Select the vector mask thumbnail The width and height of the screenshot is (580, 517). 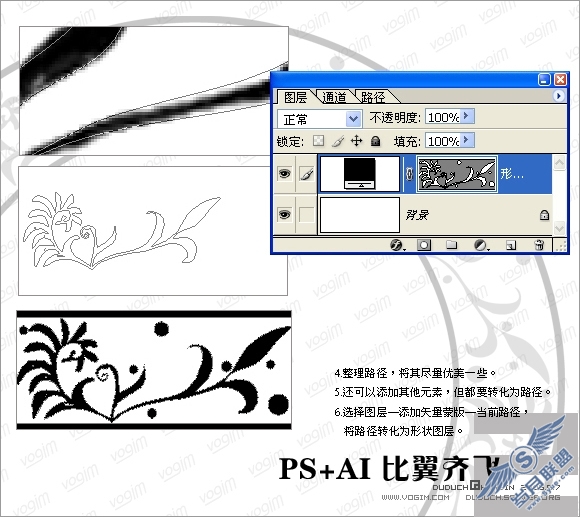[x=457, y=174]
